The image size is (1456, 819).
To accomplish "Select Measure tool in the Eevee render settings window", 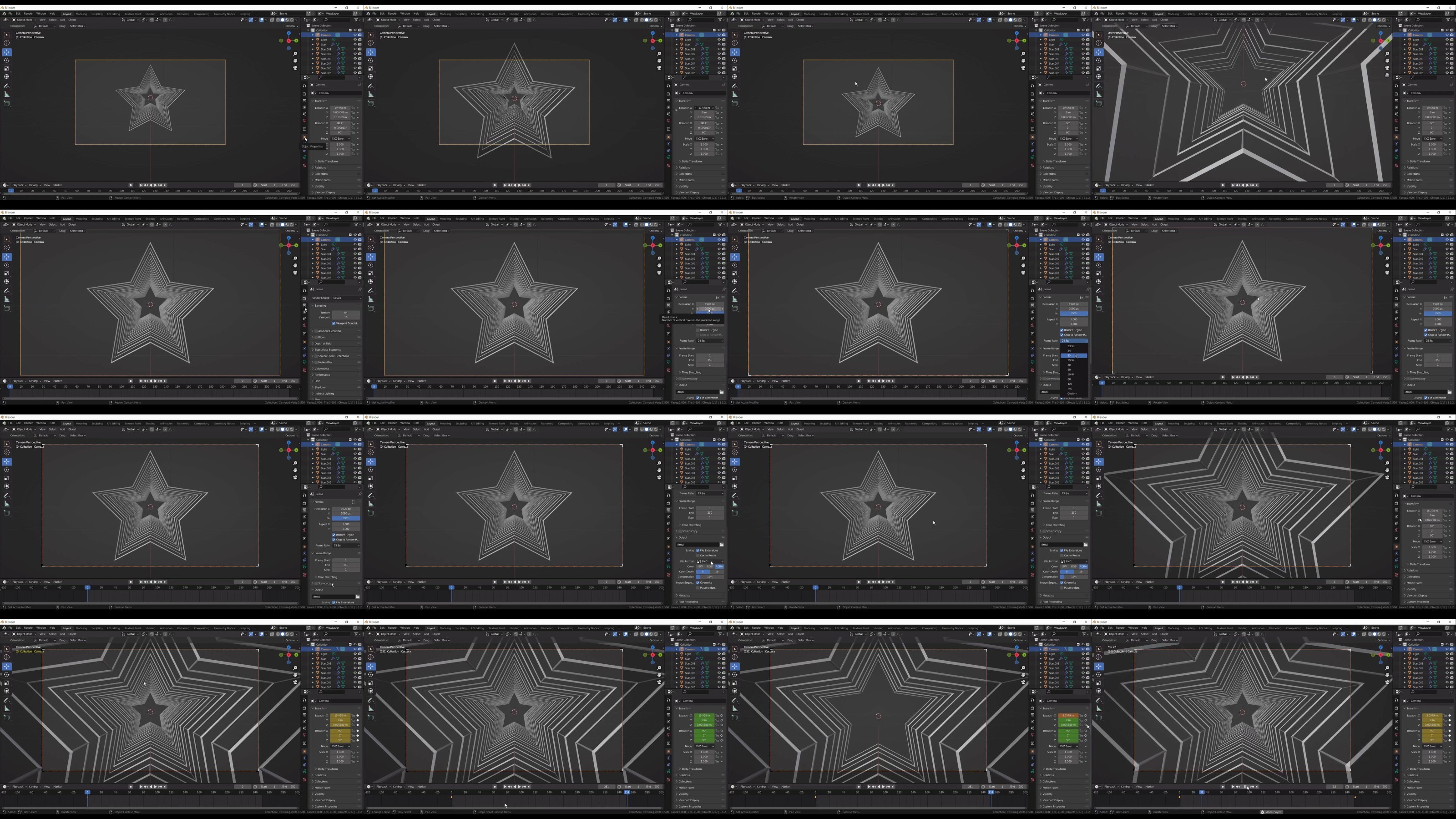I will click(x=7, y=299).
